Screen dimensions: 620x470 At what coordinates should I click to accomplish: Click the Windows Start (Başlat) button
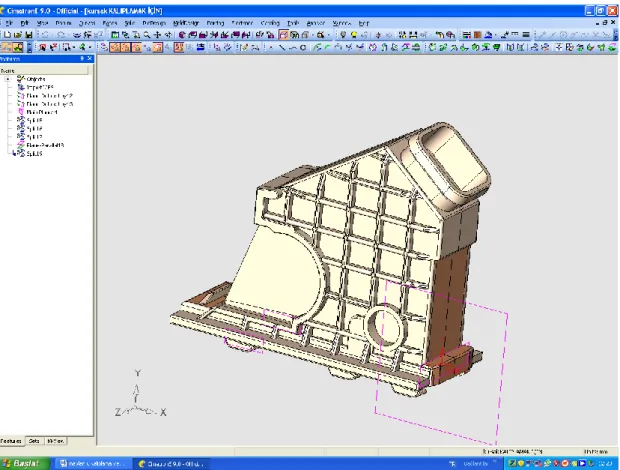tap(25, 463)
